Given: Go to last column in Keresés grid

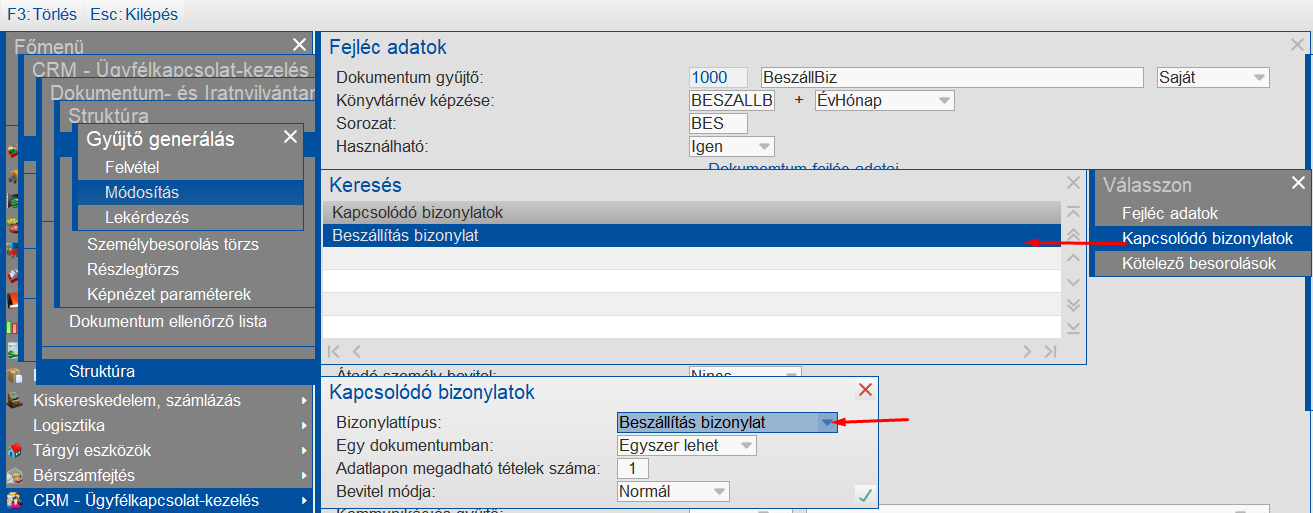Looking at the screenshot, I should [1050, 351].
